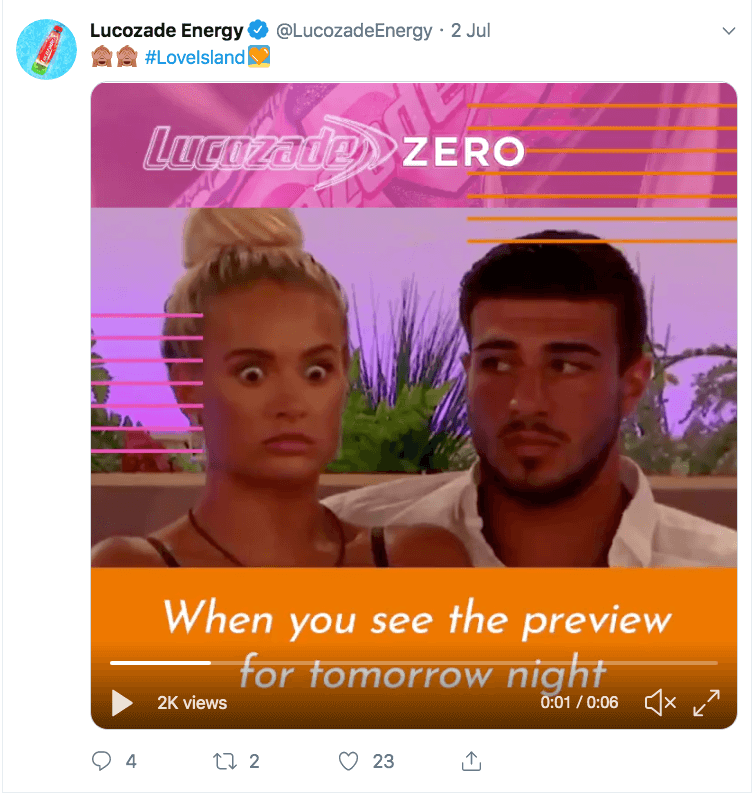Image resolution: width=753 pixels, height=793 pixels.
Task: Click the 2K views counter
Action: (192, 703)
